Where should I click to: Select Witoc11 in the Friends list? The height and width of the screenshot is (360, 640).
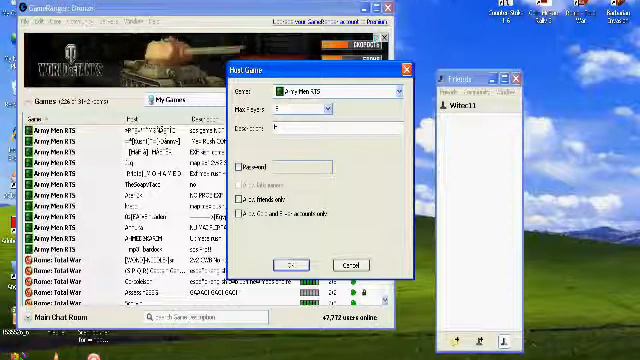[479, 105]
